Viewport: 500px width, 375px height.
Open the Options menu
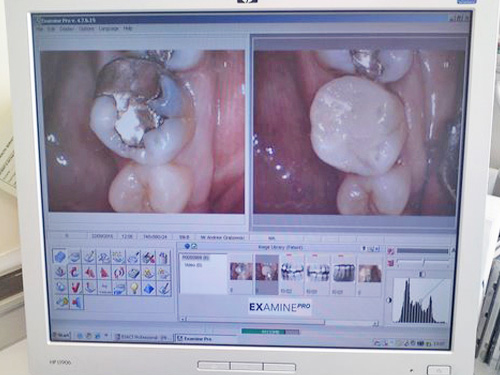pos(86,29)
